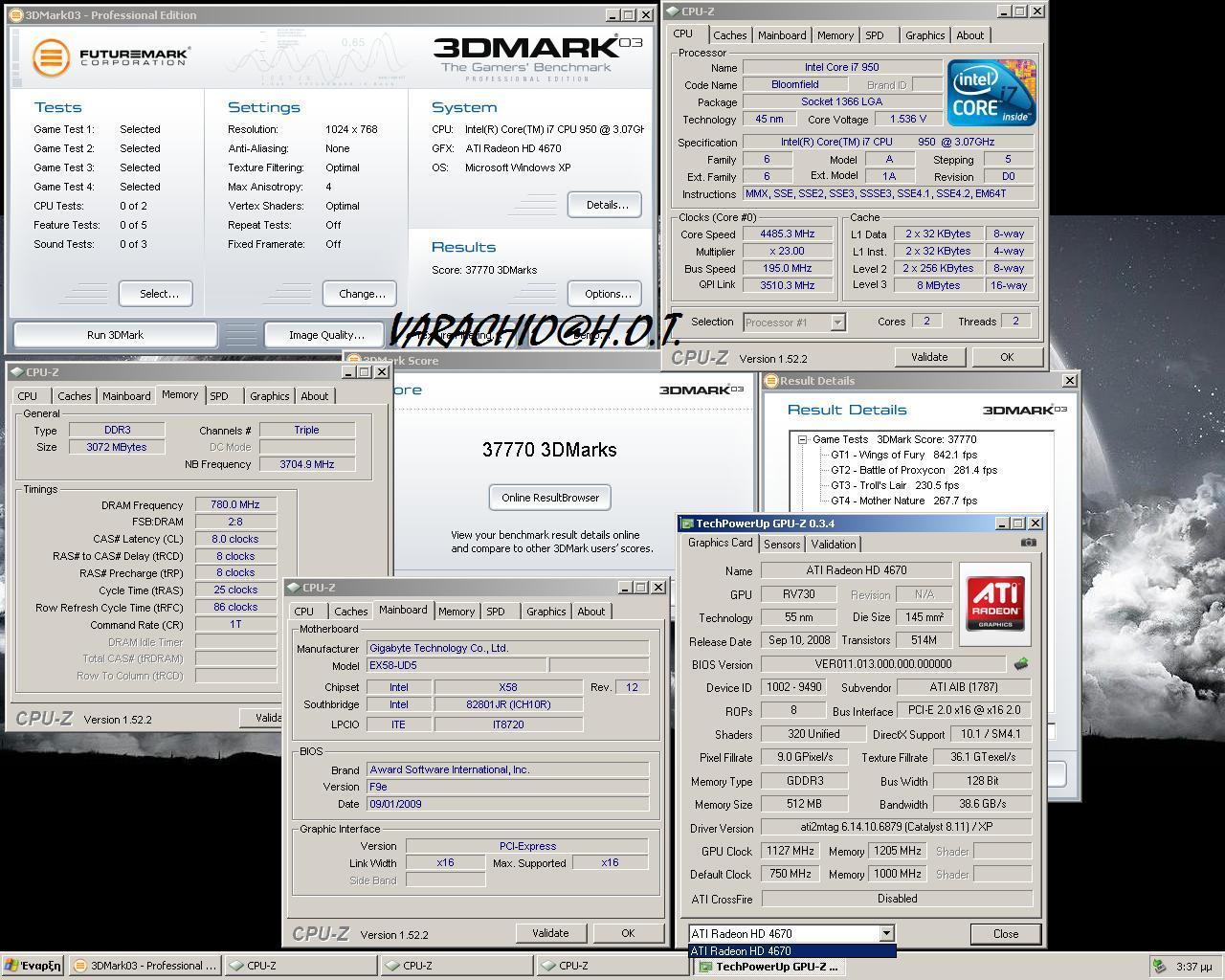Open the graphics card selection dropdown in GPU-Z
Screen dimensions: 1225x980
point(886,933)
